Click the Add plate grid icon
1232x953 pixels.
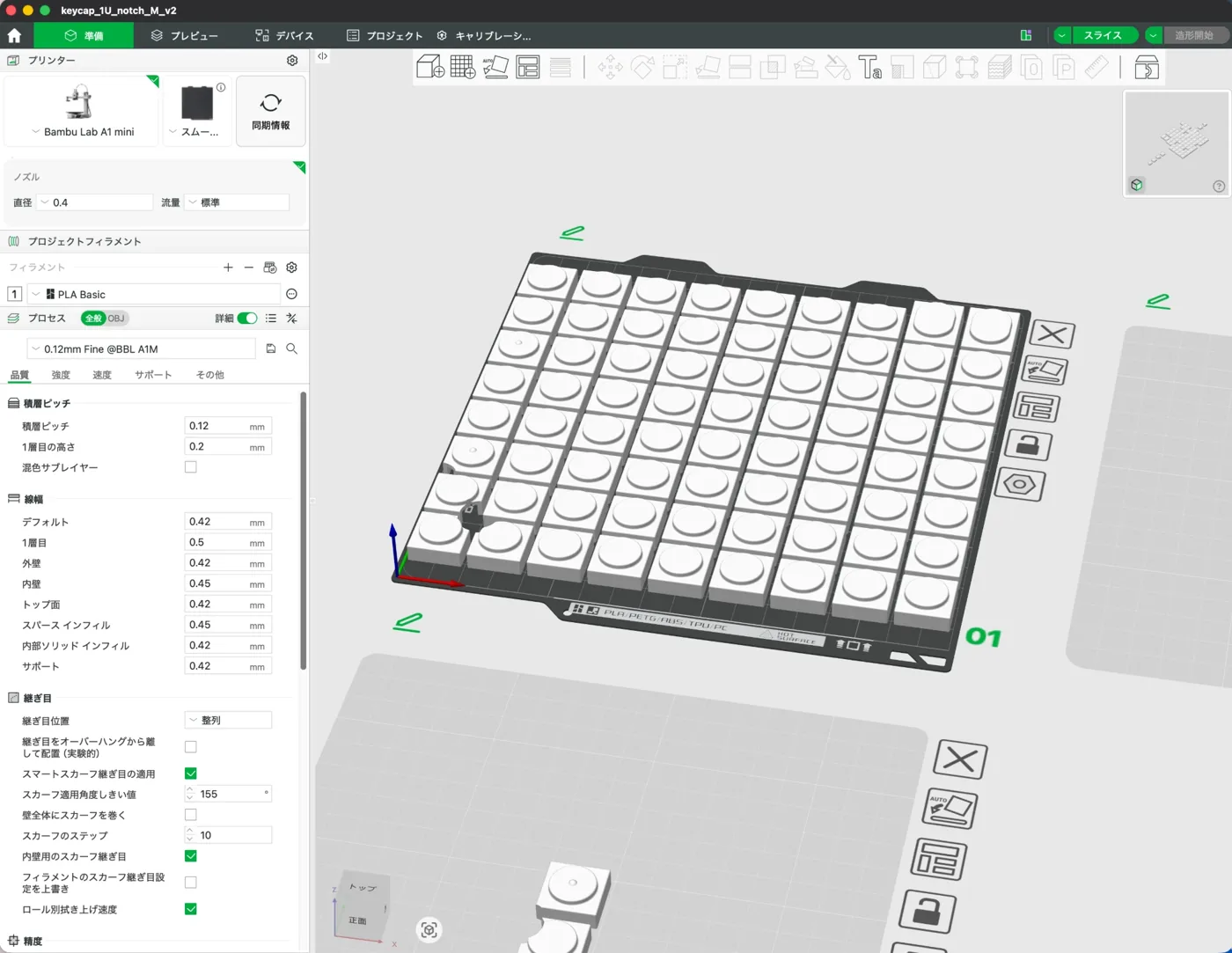point(463,67)
